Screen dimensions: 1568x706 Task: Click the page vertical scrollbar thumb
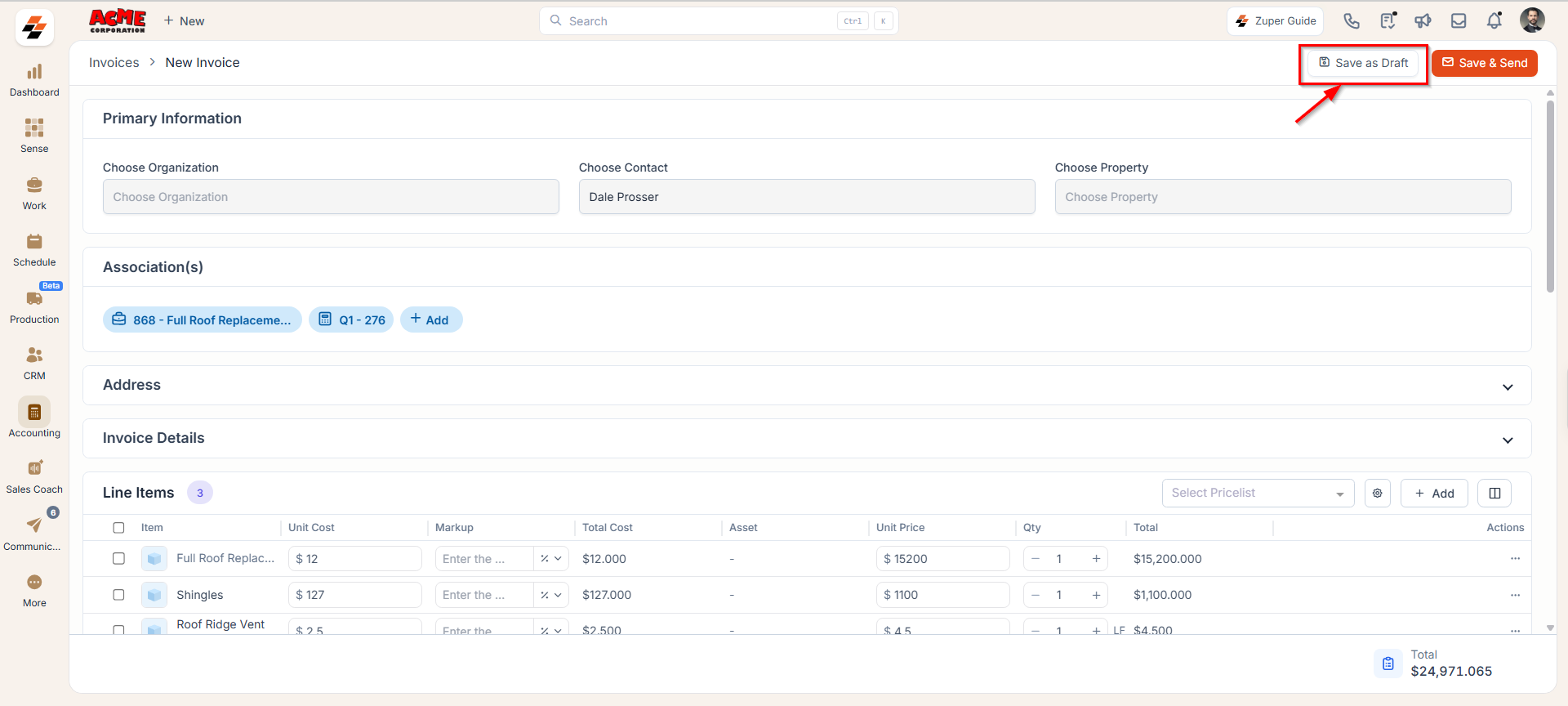click(1550, 196)
